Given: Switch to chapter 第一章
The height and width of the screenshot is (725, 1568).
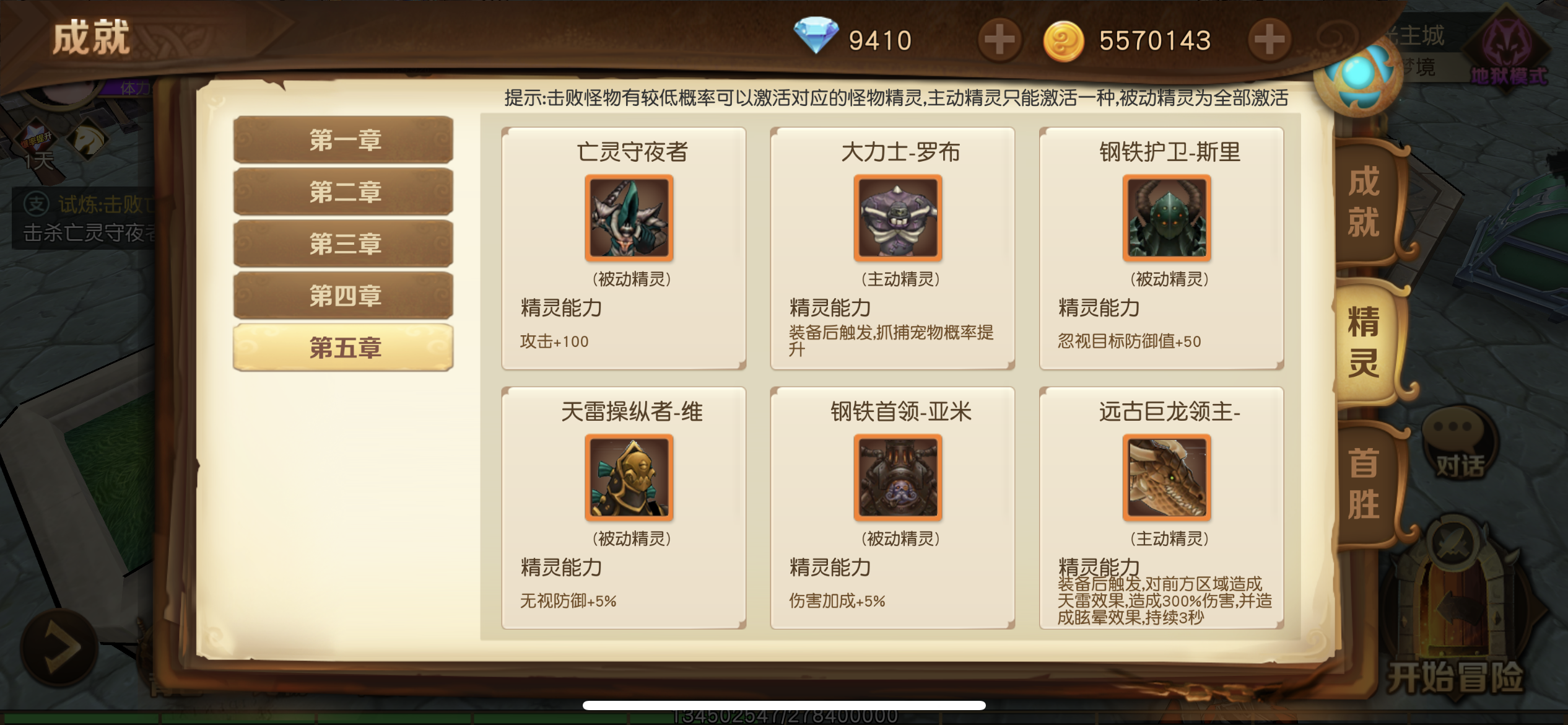Looking at the screenshot, I should click(x=343, y=140).
